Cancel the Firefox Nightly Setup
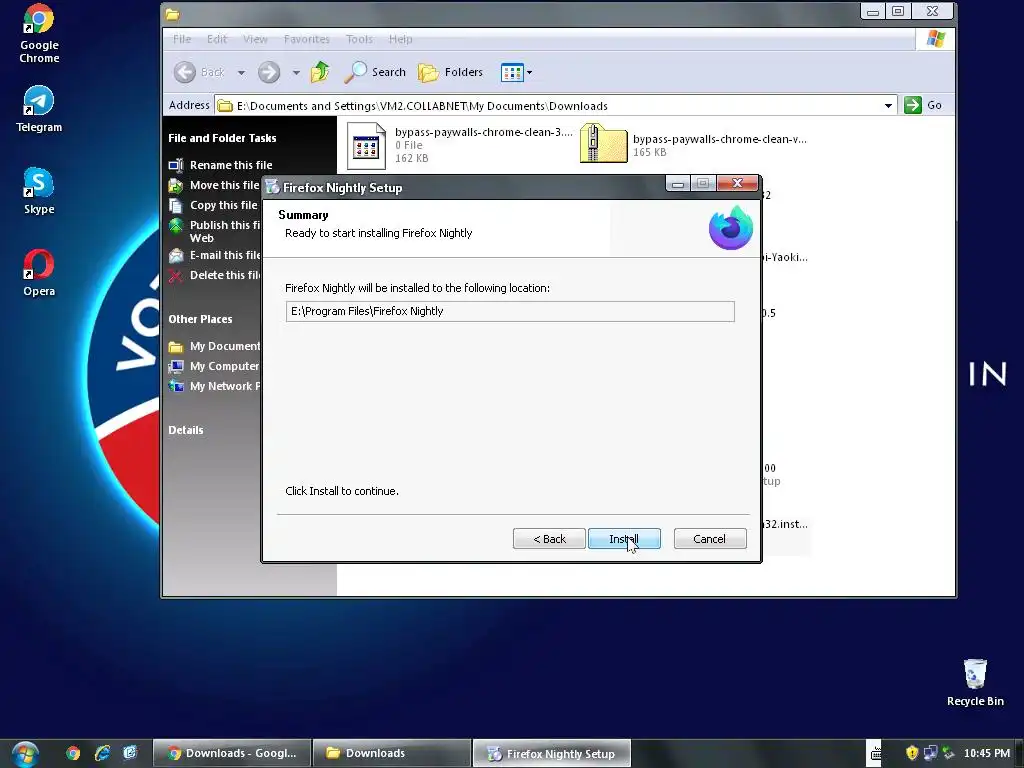 (709, 539)
